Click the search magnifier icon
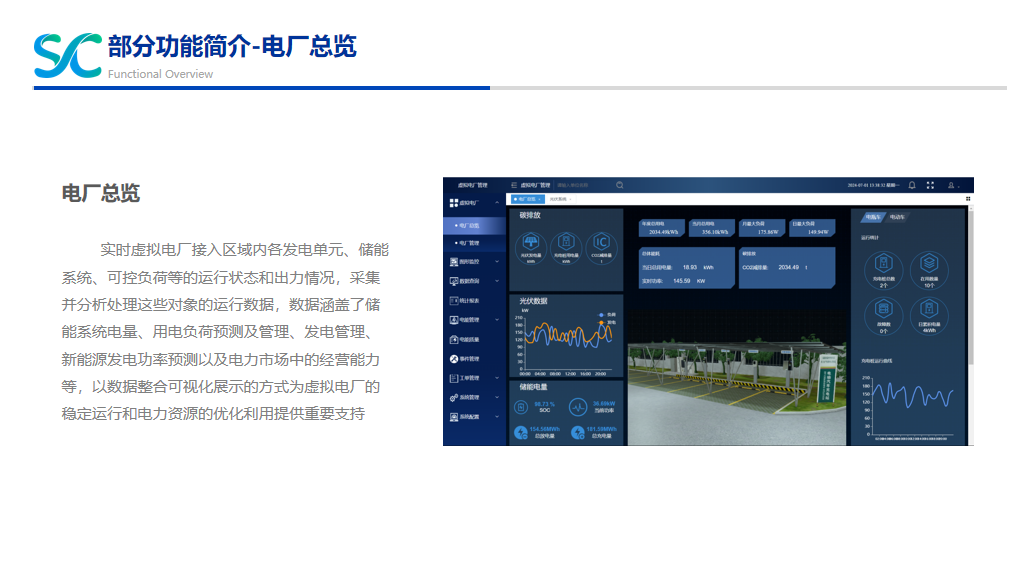Image resolution: width=1031 pixels, height=581 pixels. click(620, 185)
